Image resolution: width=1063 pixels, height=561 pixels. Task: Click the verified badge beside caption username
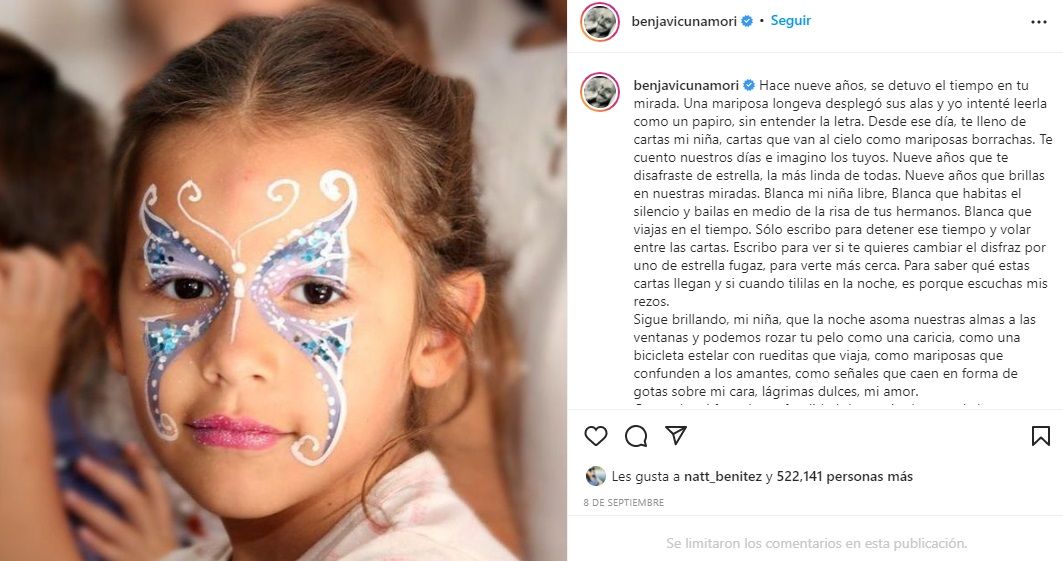click(x=749, y=85)
